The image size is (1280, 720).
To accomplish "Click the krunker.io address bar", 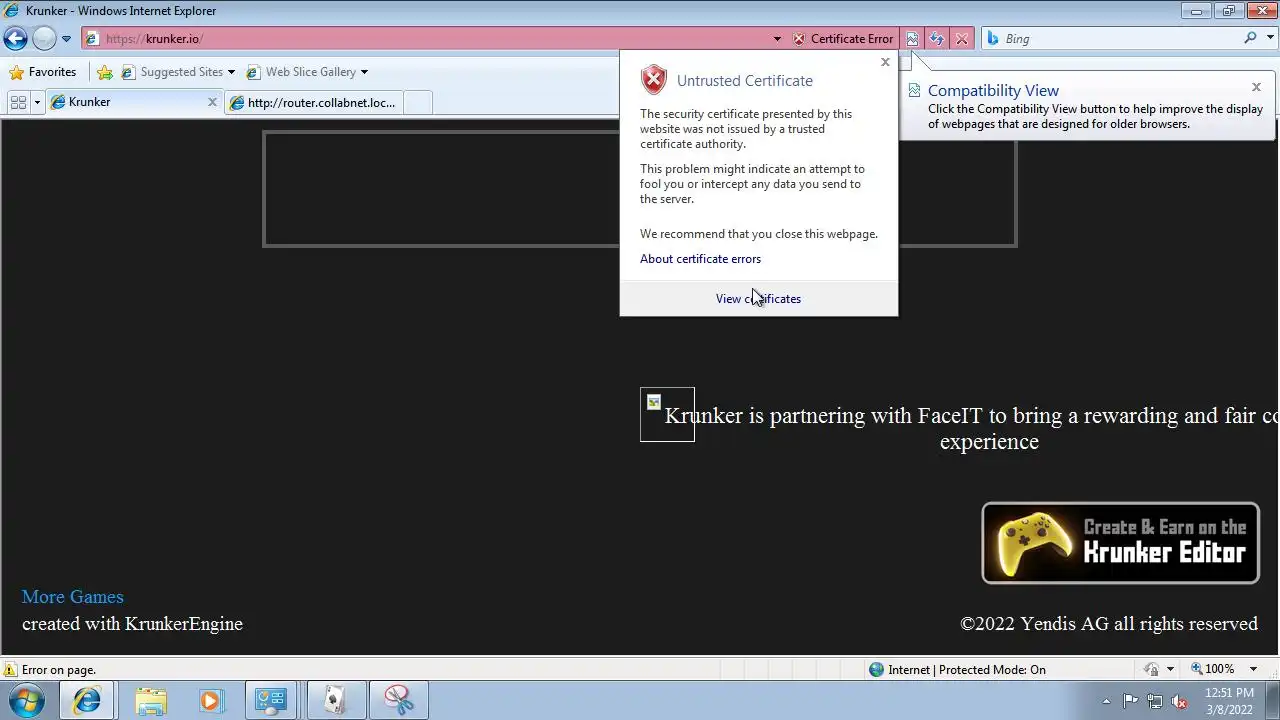I will pos(430,39).
